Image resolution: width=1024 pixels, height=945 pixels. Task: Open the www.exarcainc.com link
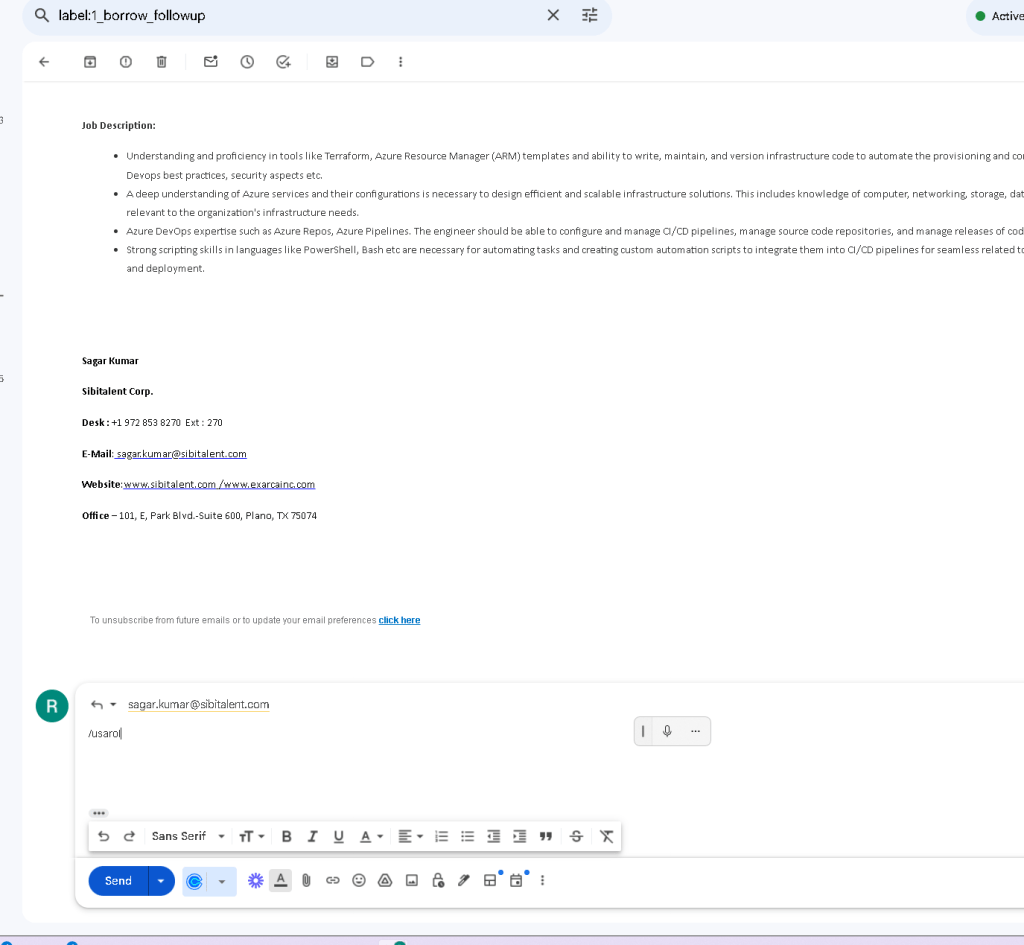[x=269, y=485]
